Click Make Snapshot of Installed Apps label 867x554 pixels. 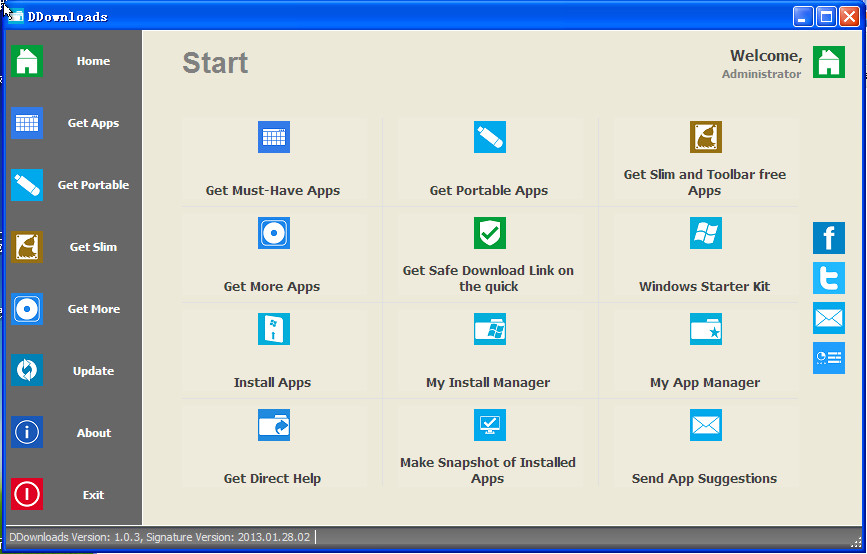(x=488, y=470)
